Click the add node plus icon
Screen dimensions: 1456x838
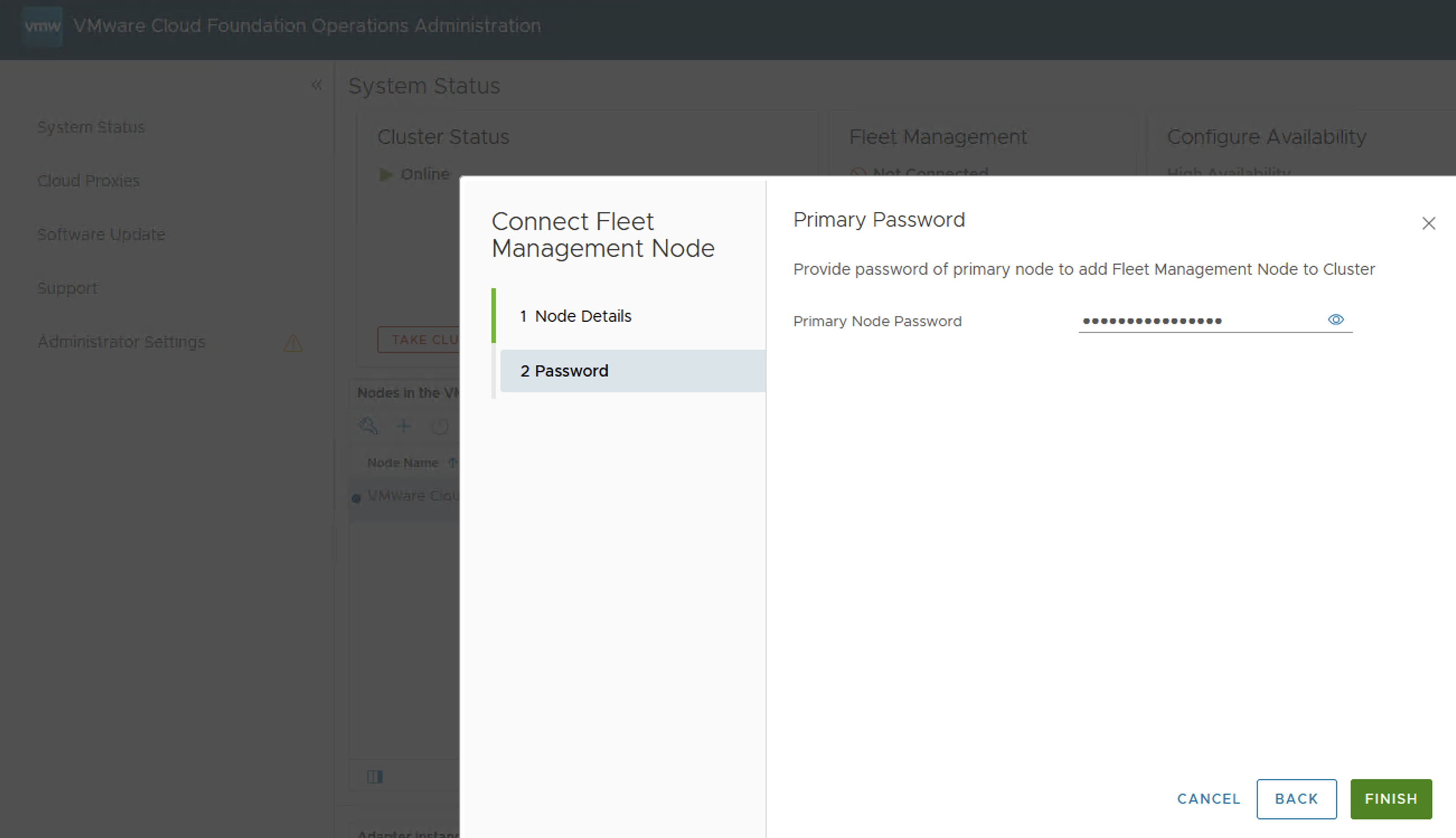pyautogui.click(x=403, y=426)
